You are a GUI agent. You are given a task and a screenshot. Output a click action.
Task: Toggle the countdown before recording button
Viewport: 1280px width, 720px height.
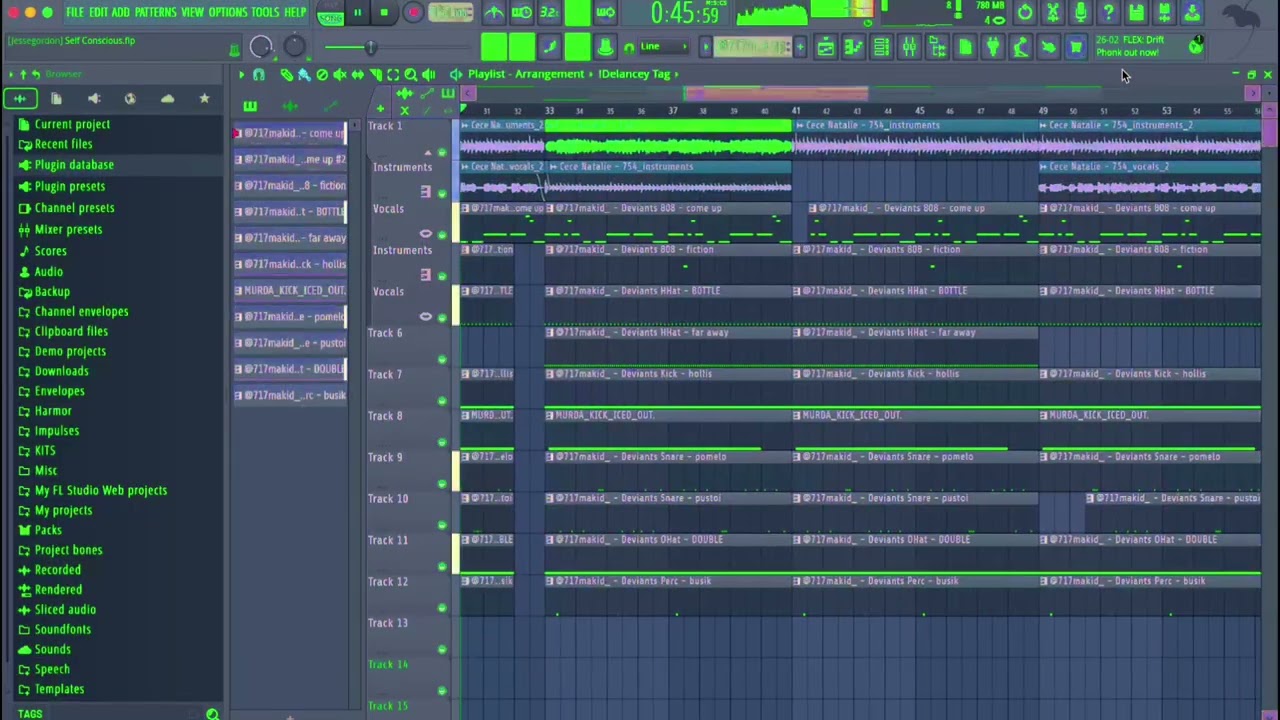549,12
